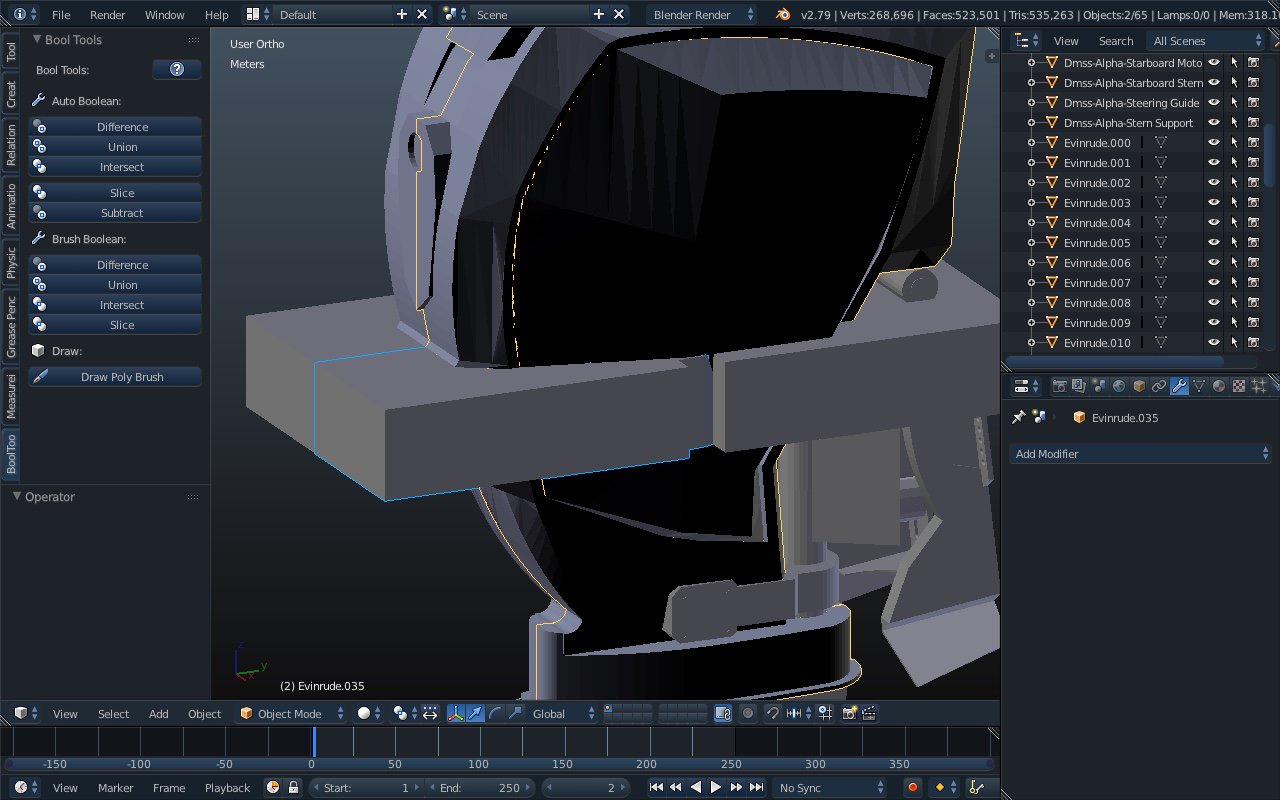This screenshot has width=1280, height=800.
Task: Add a new screen layout with plus icon
Action: tap(402, 14)
